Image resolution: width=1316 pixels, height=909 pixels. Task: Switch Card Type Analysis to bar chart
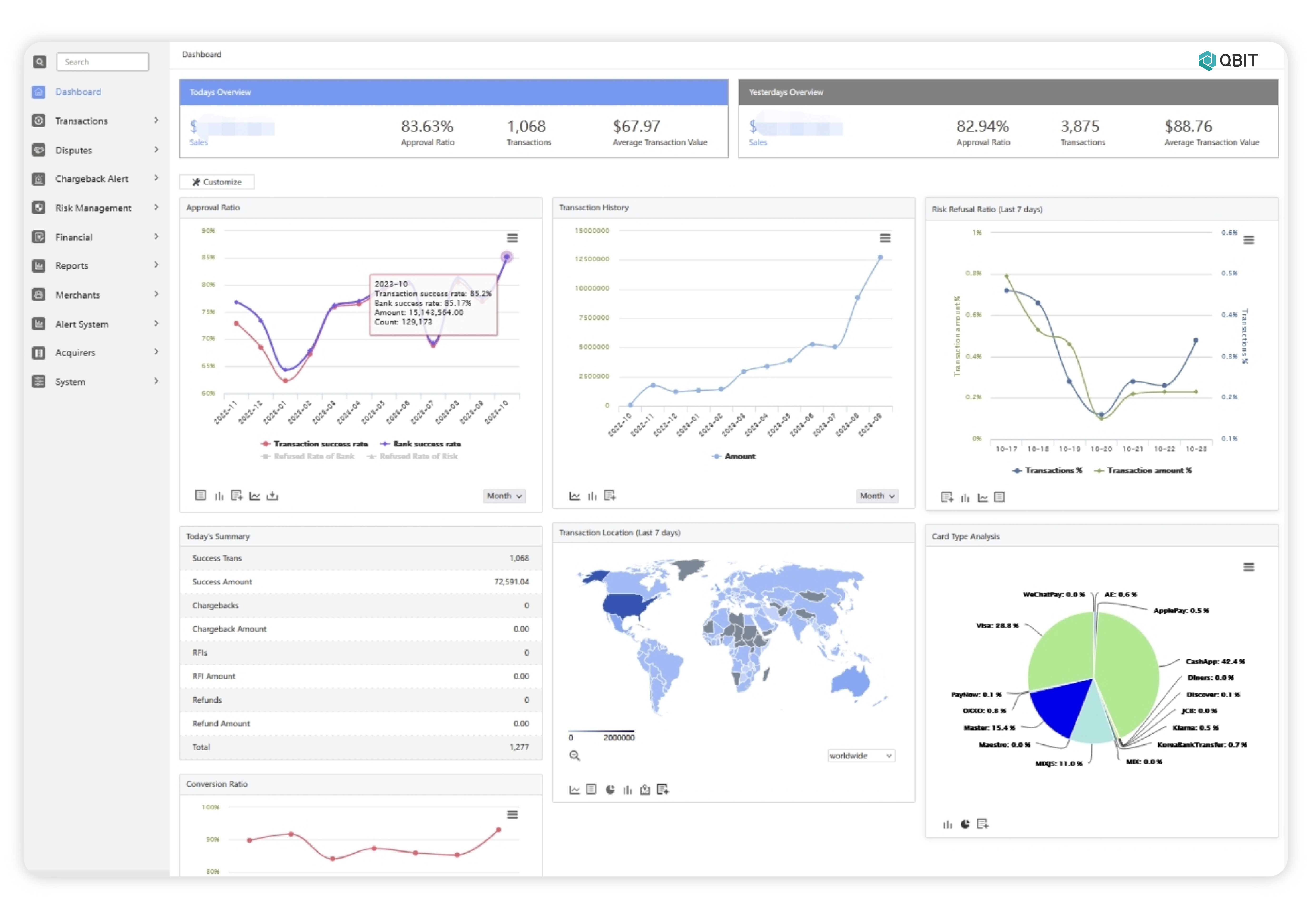(x=948, y=825)
